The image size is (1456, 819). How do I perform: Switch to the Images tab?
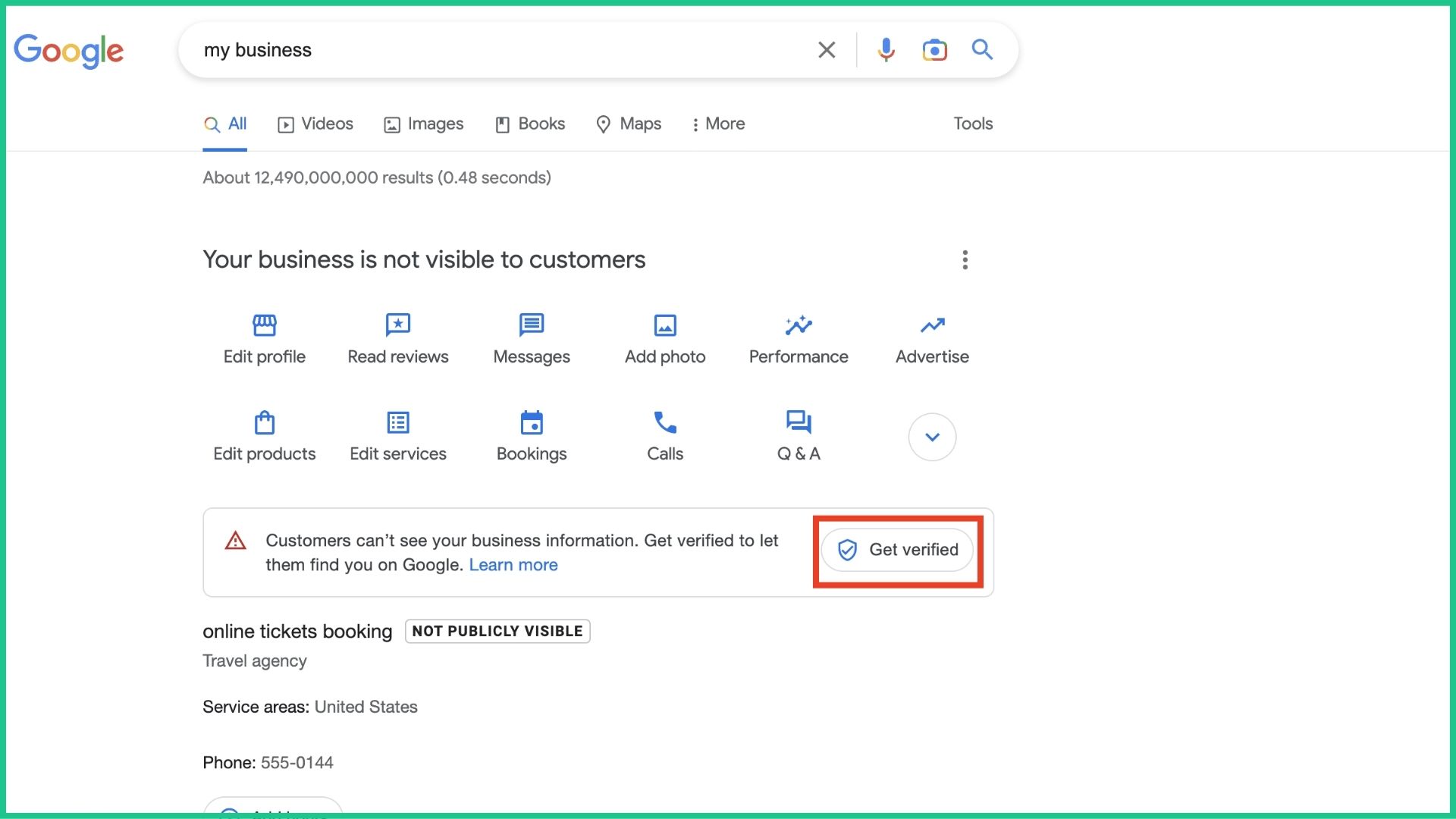click(x=424, y=124)
